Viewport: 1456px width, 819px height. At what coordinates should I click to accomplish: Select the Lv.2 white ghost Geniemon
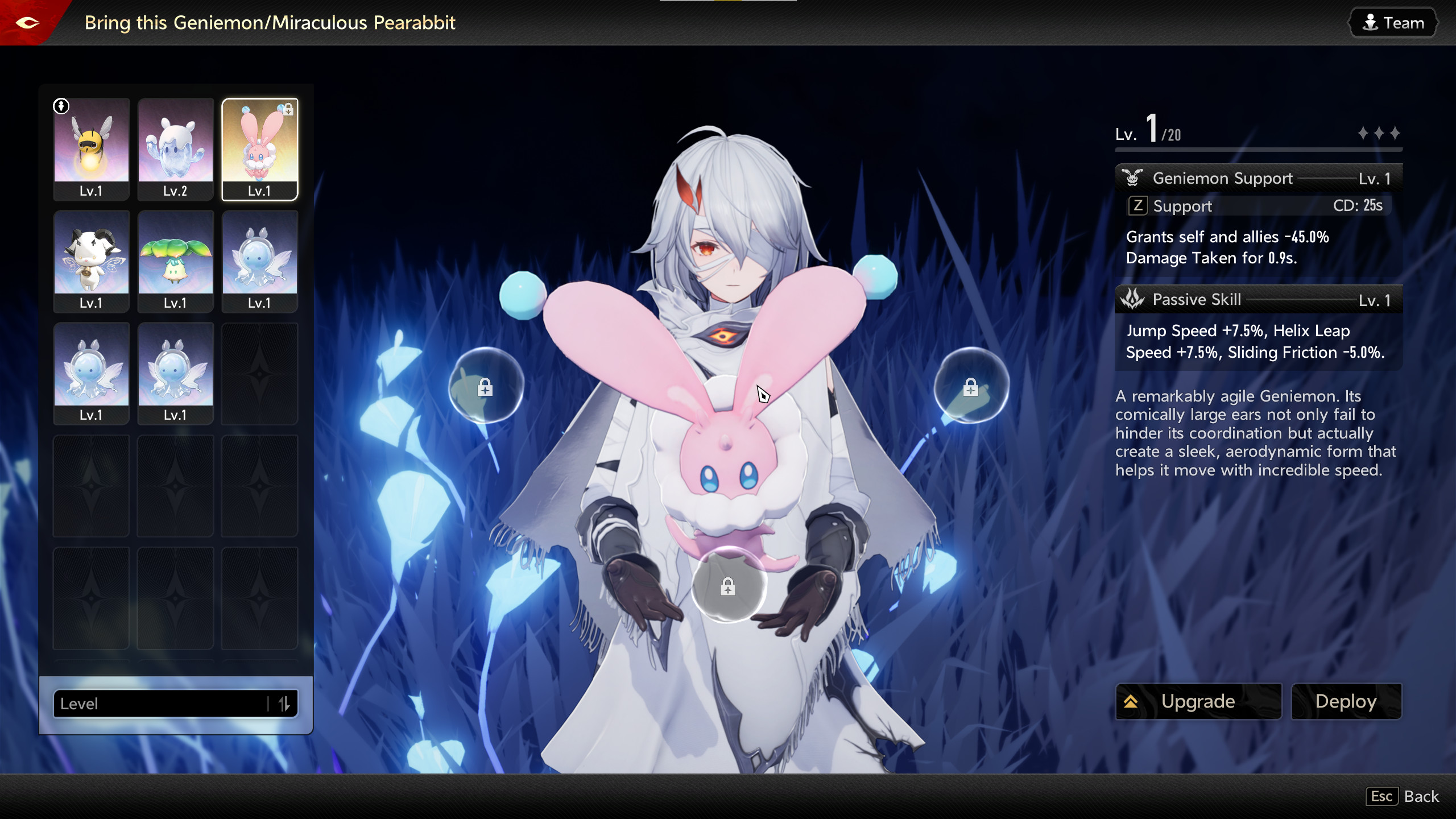175,148
